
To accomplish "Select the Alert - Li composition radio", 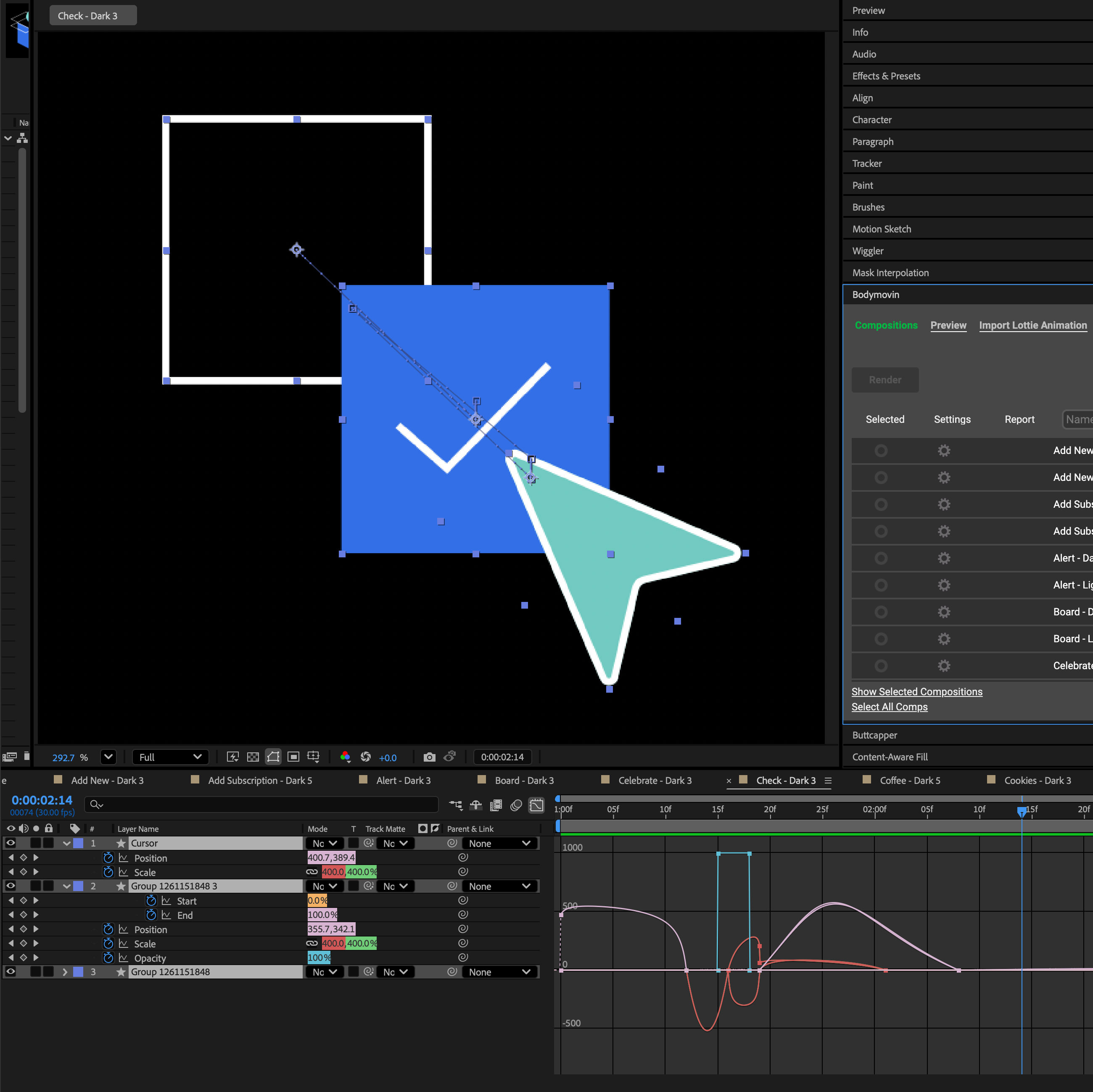I will (x=881, y=586).
